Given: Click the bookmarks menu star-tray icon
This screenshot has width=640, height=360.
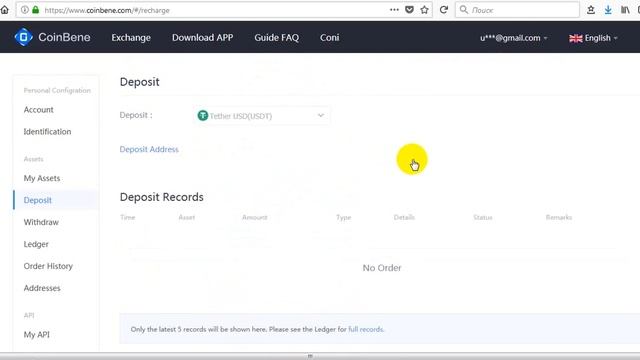Looking at the screenshot, I should click(591, 10).
